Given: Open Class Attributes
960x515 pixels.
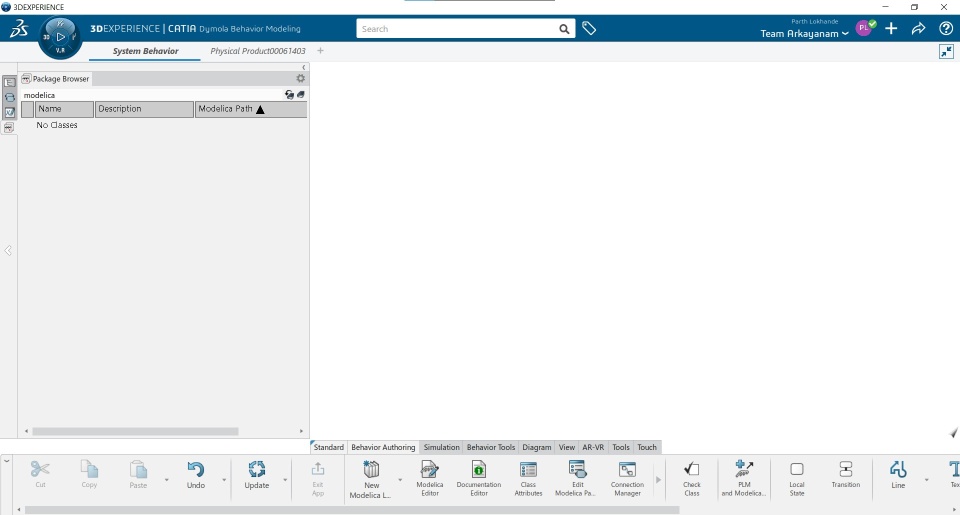Looking at the screenshot, I should coord(528,478).
